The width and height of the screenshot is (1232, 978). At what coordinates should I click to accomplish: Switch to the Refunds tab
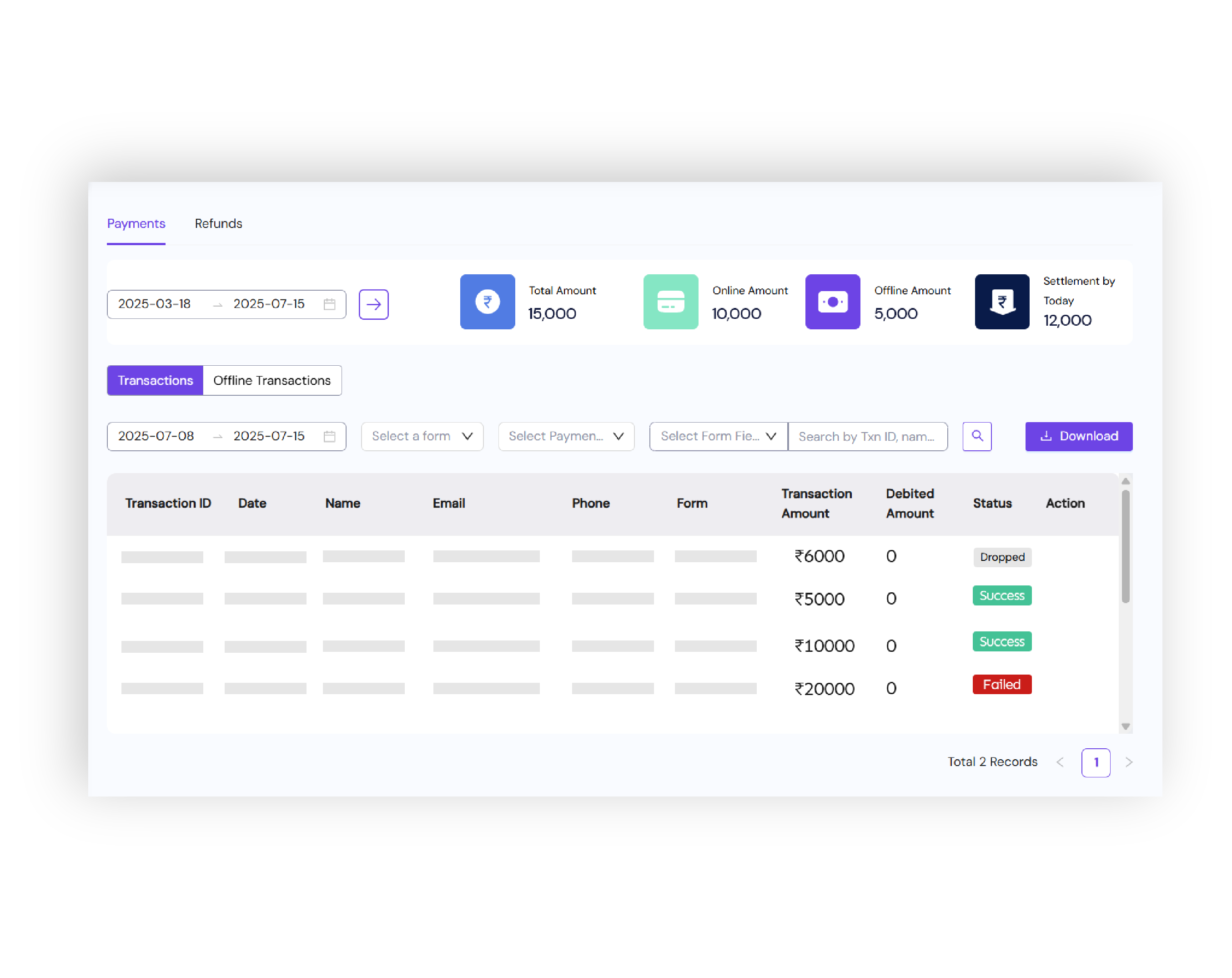(218, 223)
